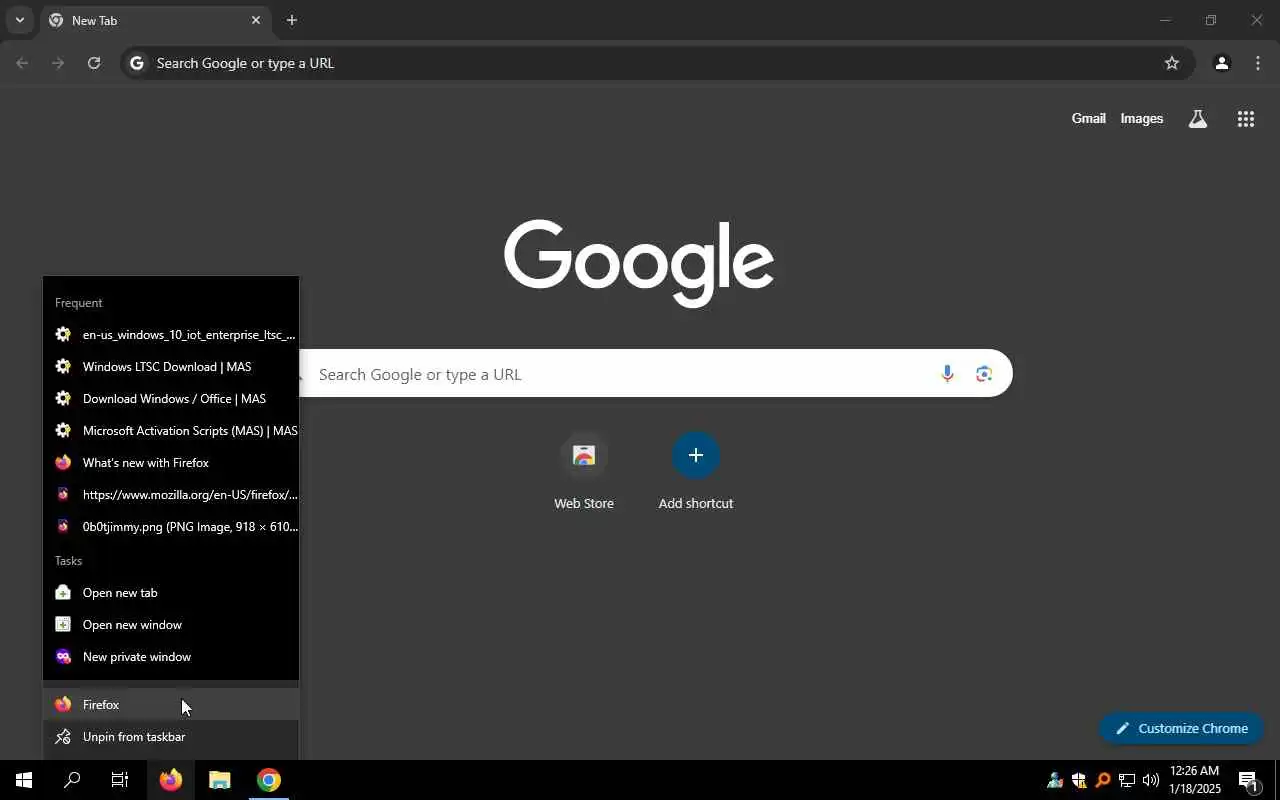Select the New Tab browser tab
Image resolution: width=1280 pixels, height=800 pixels.
[x=155, y=20]
